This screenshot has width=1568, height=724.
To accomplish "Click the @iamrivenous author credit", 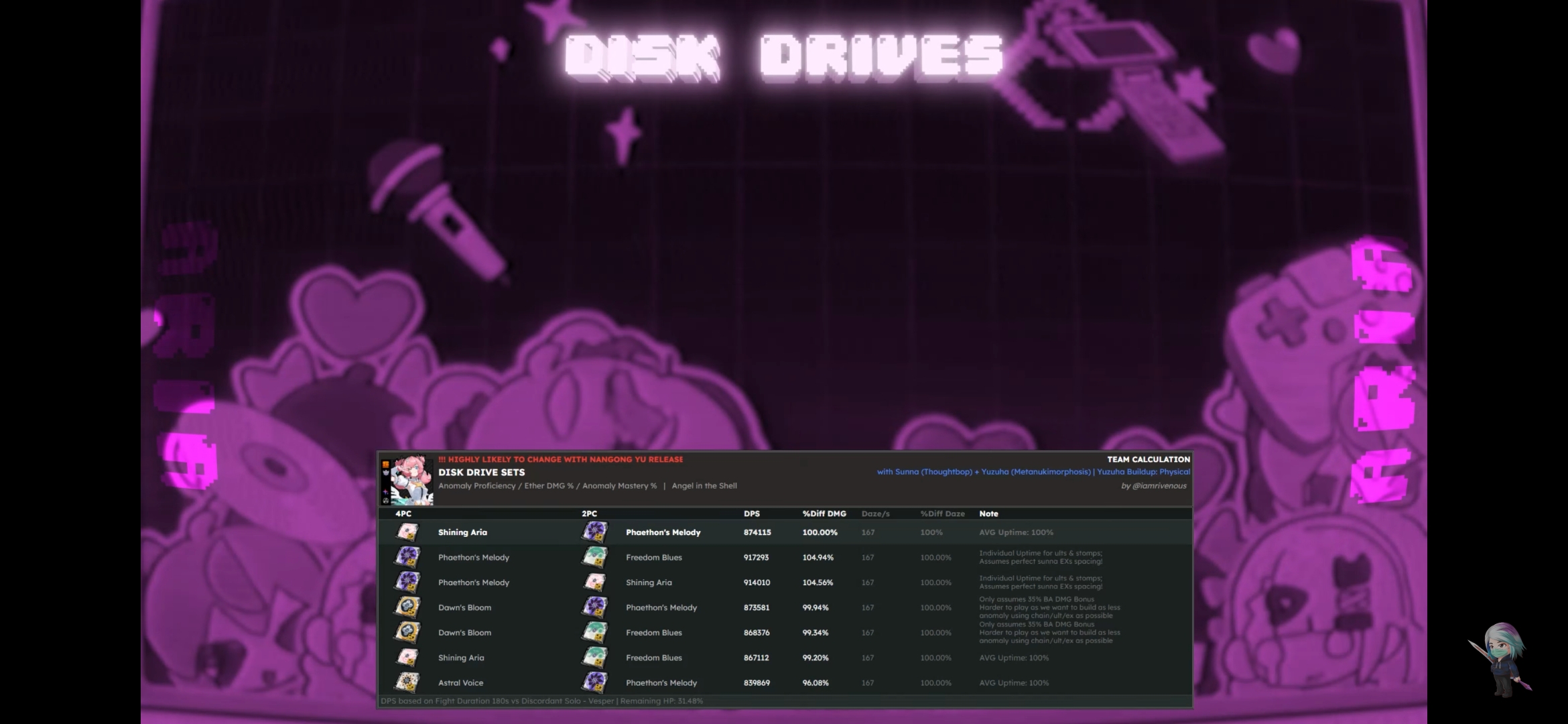I will coord(1153,486).
